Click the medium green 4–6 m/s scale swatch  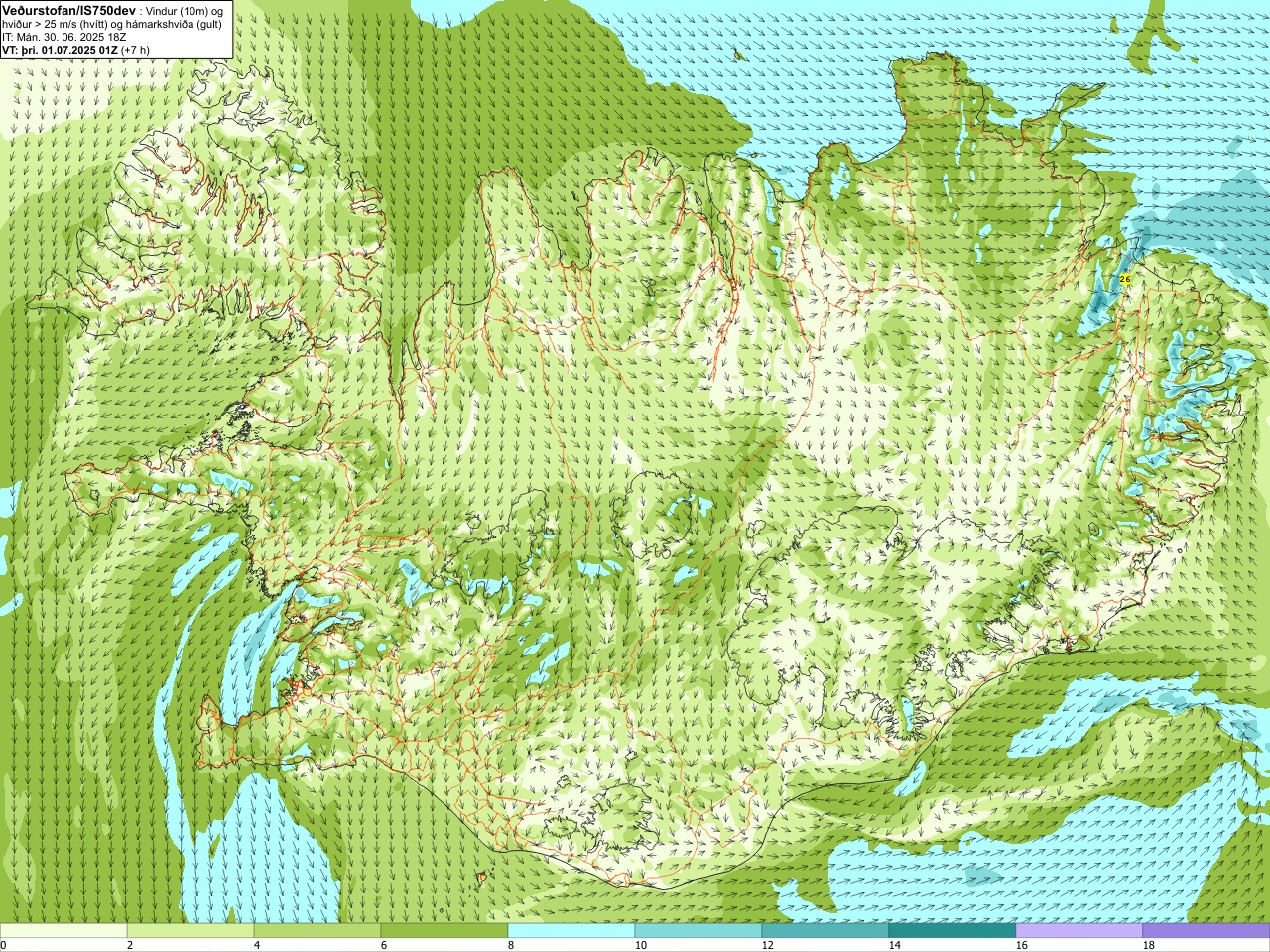[x=317, y=931]
